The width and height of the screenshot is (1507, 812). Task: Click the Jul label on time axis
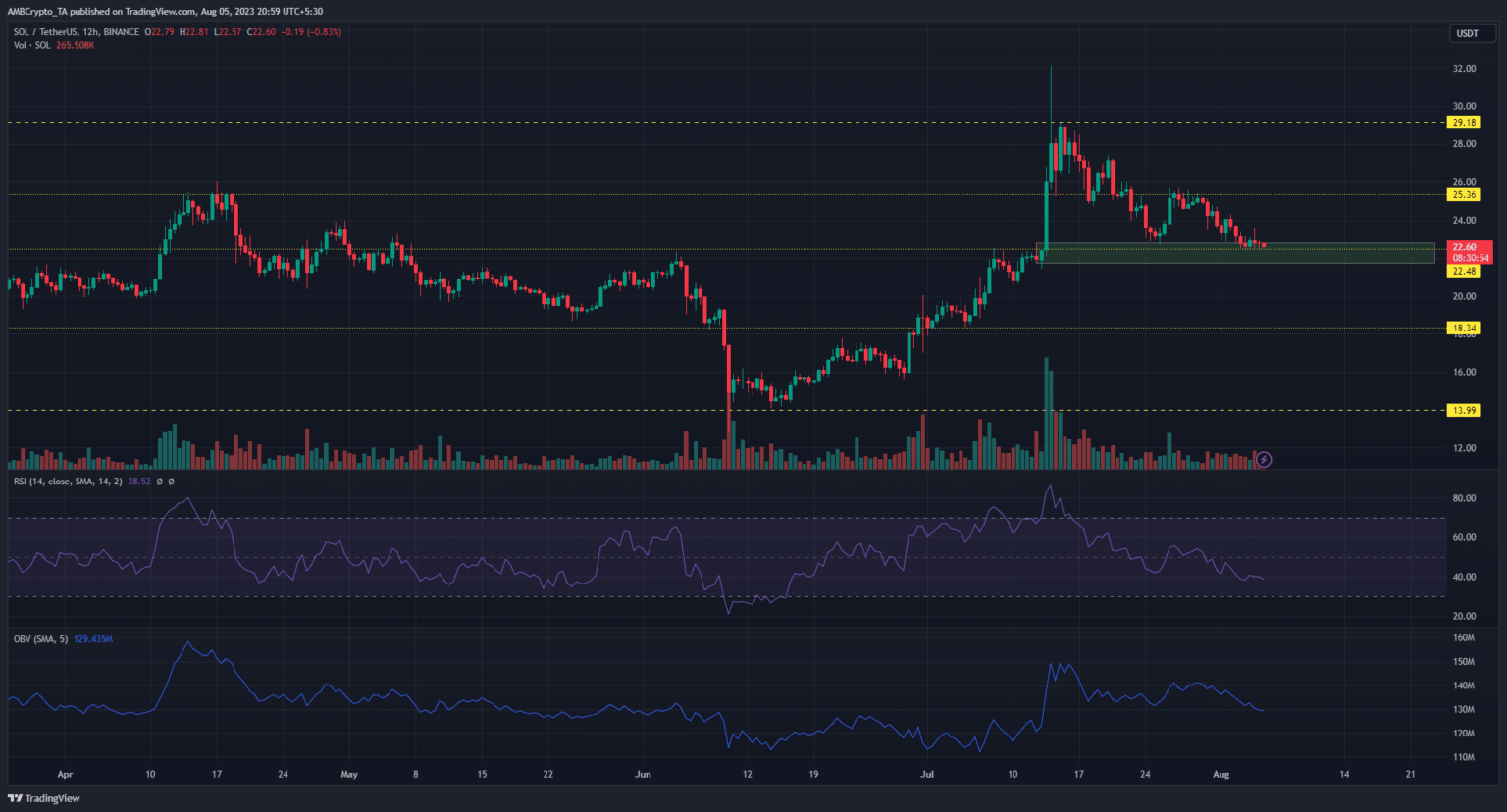[927, 774]
